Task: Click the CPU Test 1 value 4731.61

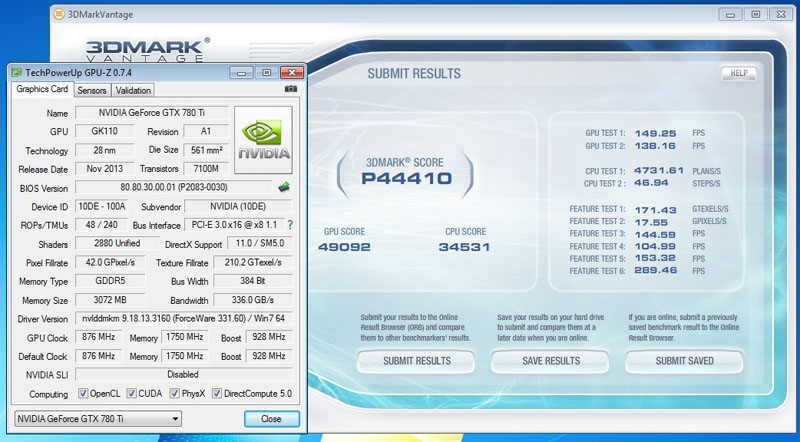Action: coord(659,170)
